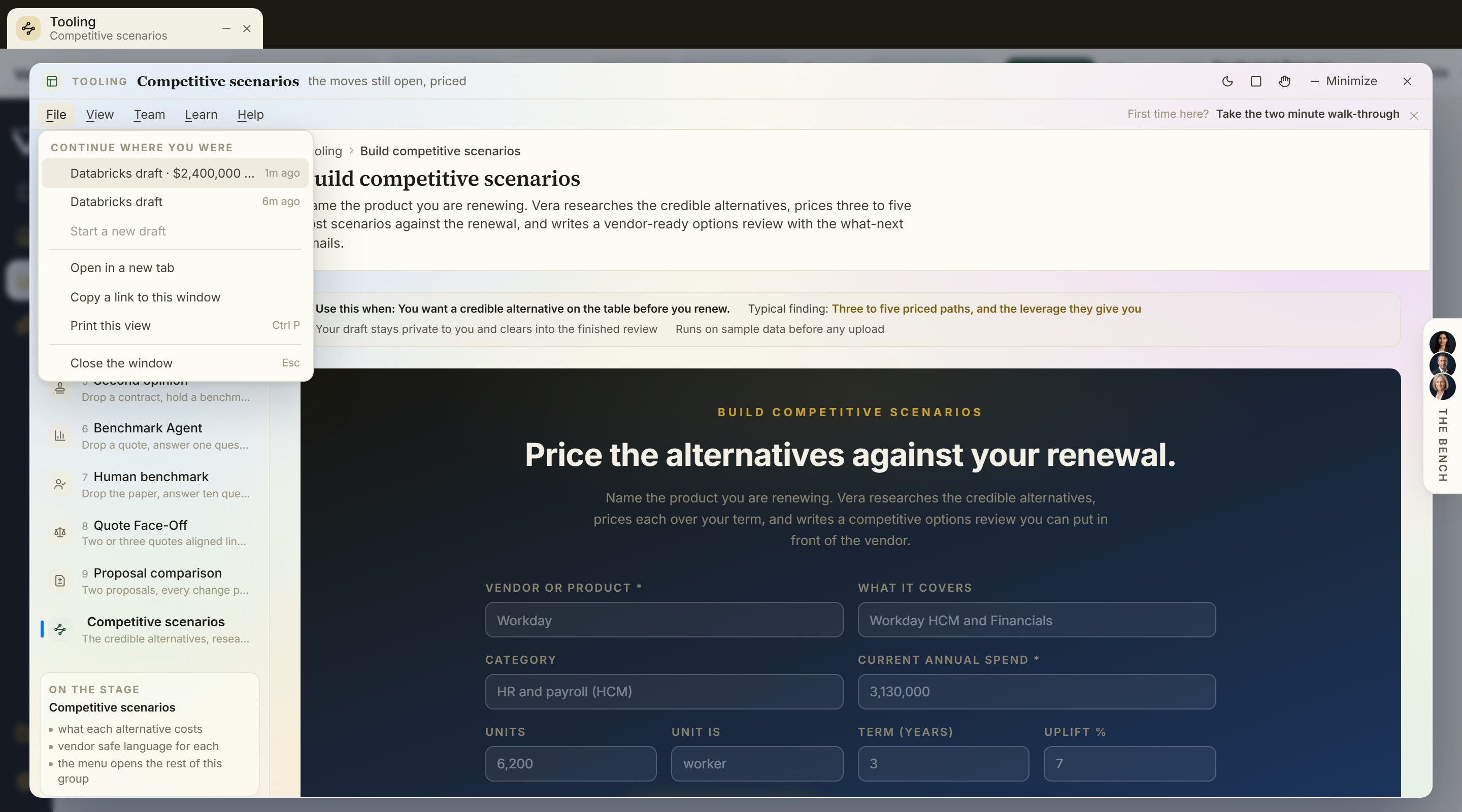The image size is (1462, 812).
Task: Click the Units field showing 6,200
Action: [x=571, y=764]
